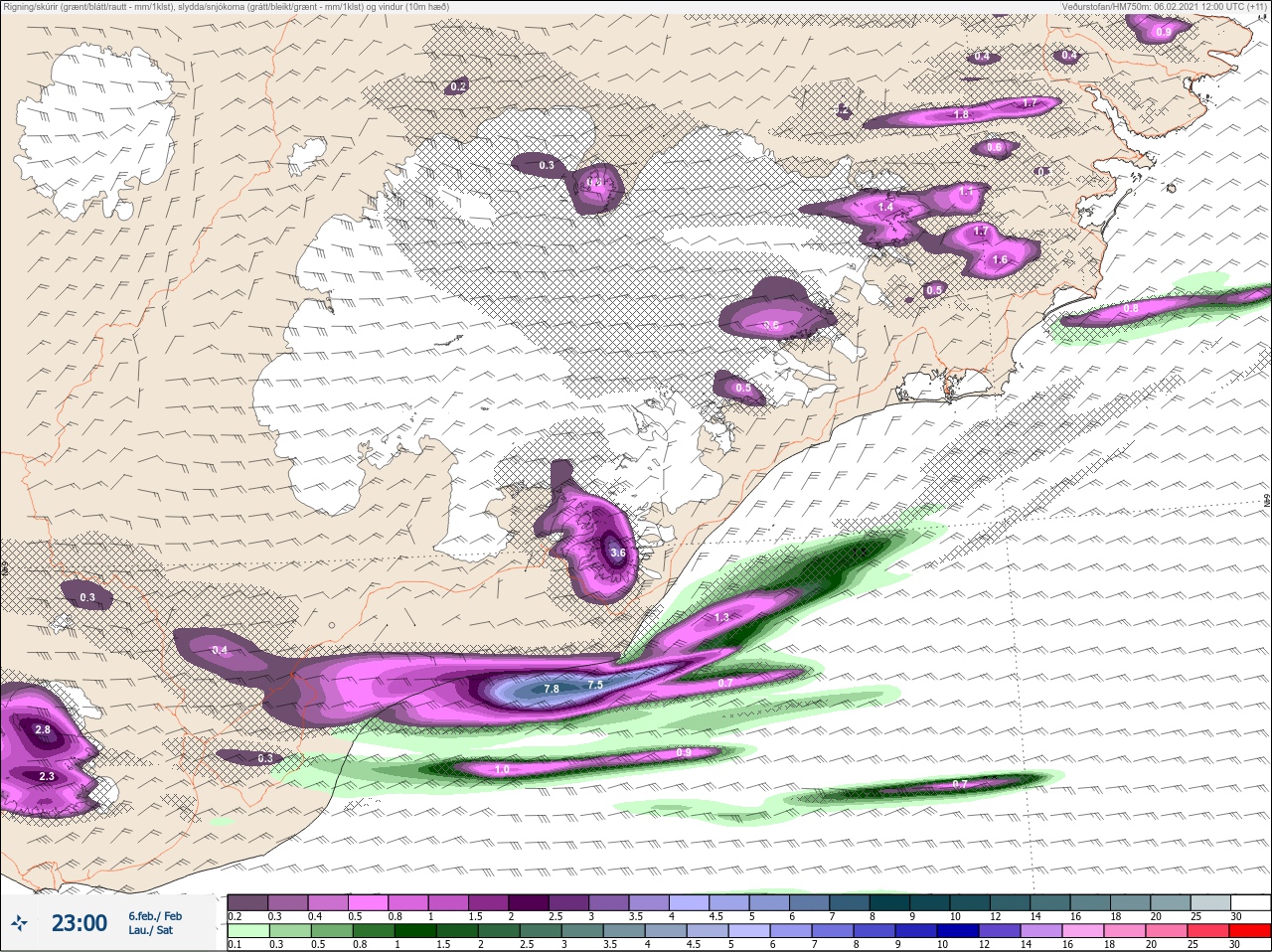Click the '6.feb./ Feb' date text
The width and height of the screenshot is (1272, 952).
155,916
